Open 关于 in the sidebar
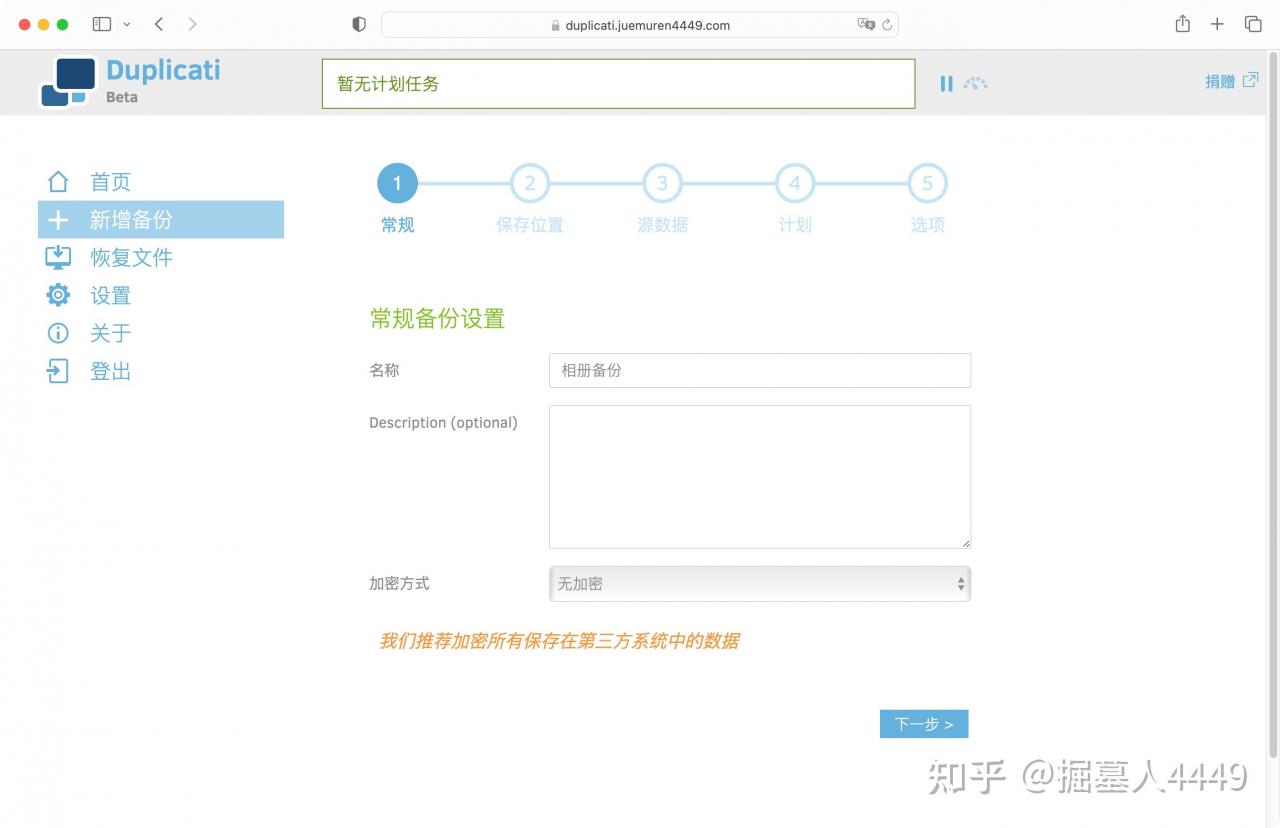 (x=111, y=333)
